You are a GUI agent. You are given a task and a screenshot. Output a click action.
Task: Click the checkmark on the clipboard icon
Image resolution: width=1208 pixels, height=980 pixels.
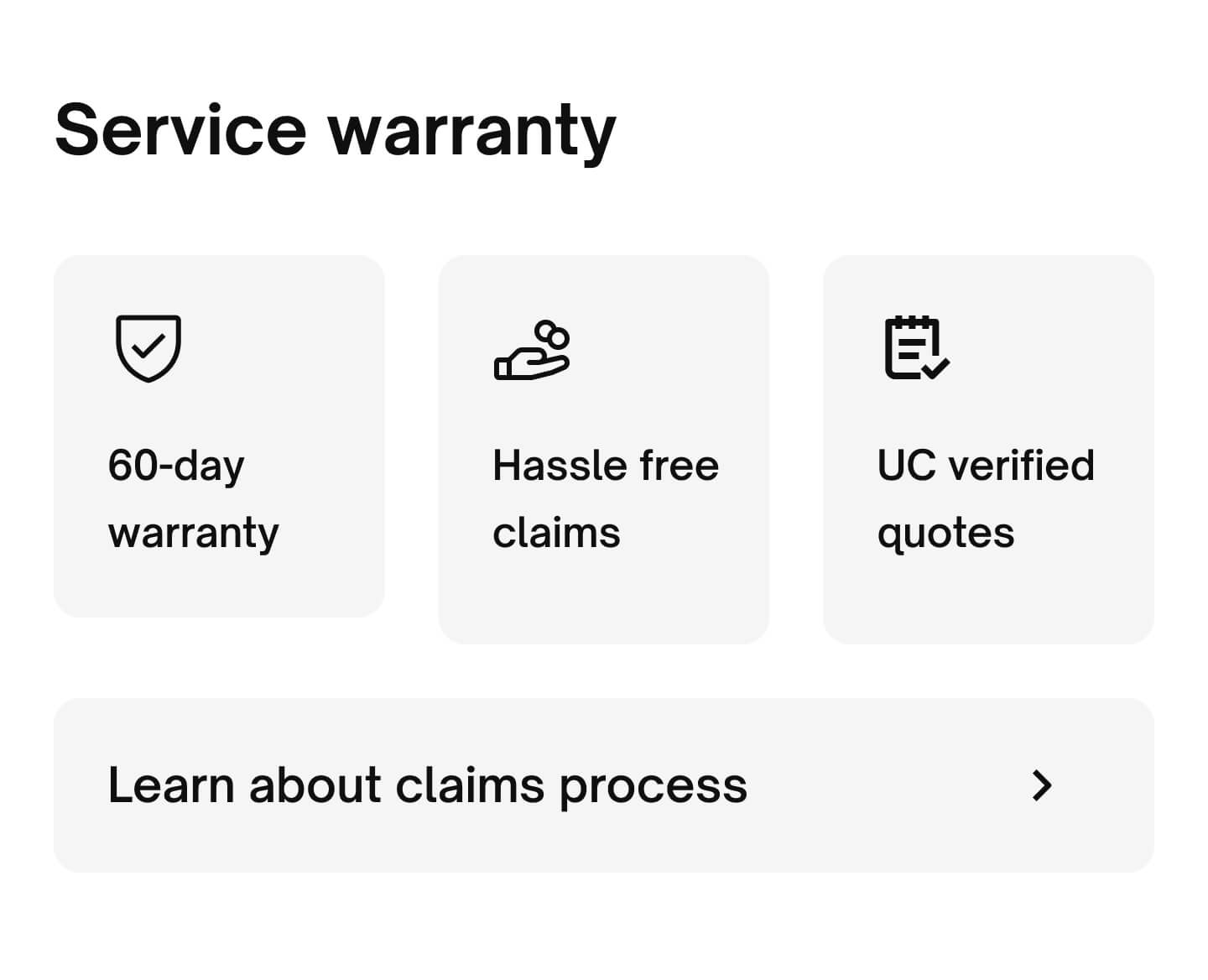tap(937, 367)
